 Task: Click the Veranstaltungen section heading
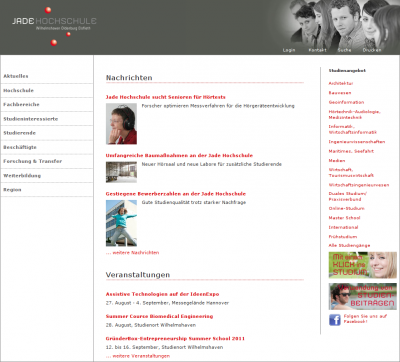click(138, 275)
